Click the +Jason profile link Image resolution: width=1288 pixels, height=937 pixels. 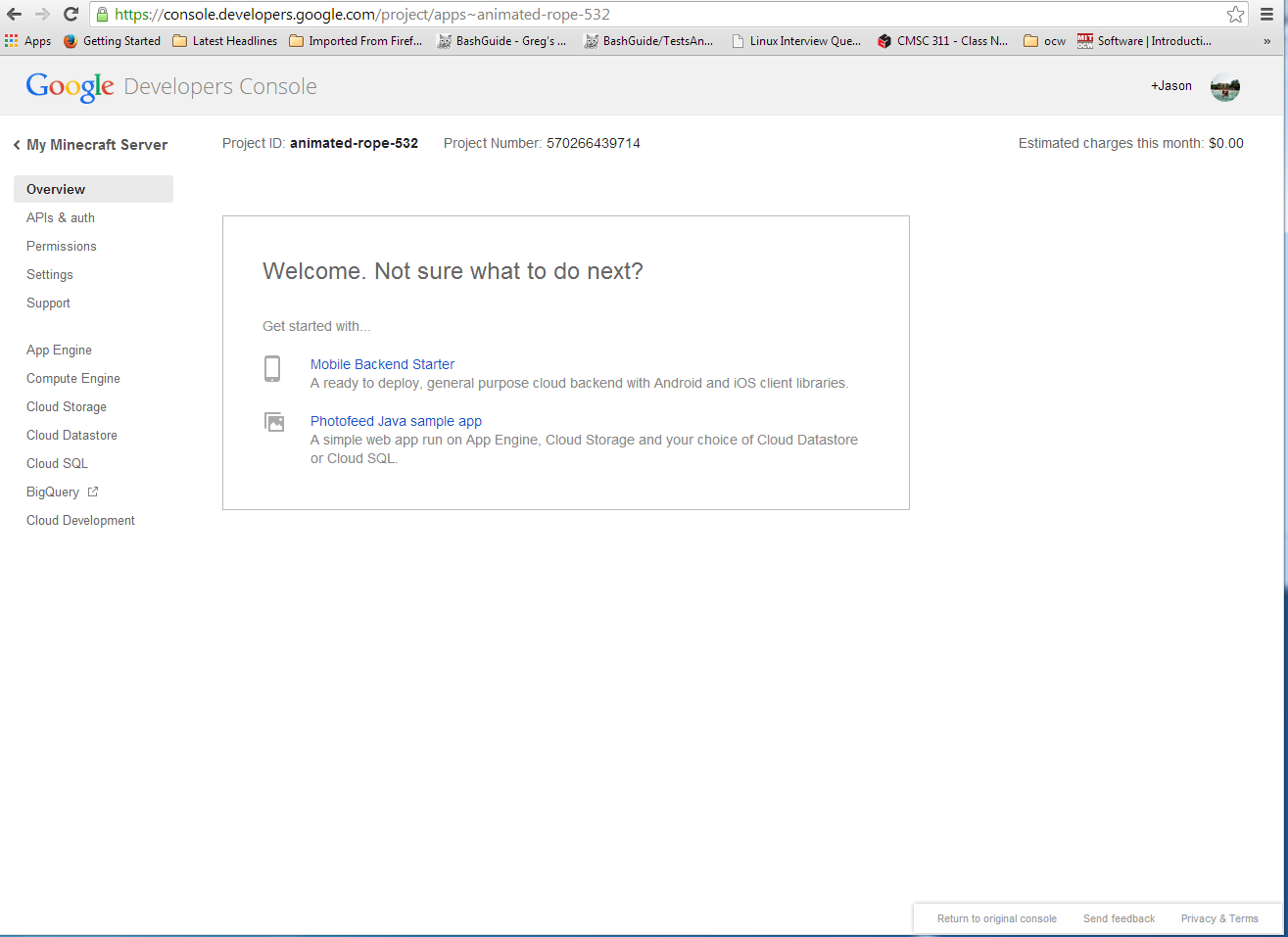pos(1171,86)
